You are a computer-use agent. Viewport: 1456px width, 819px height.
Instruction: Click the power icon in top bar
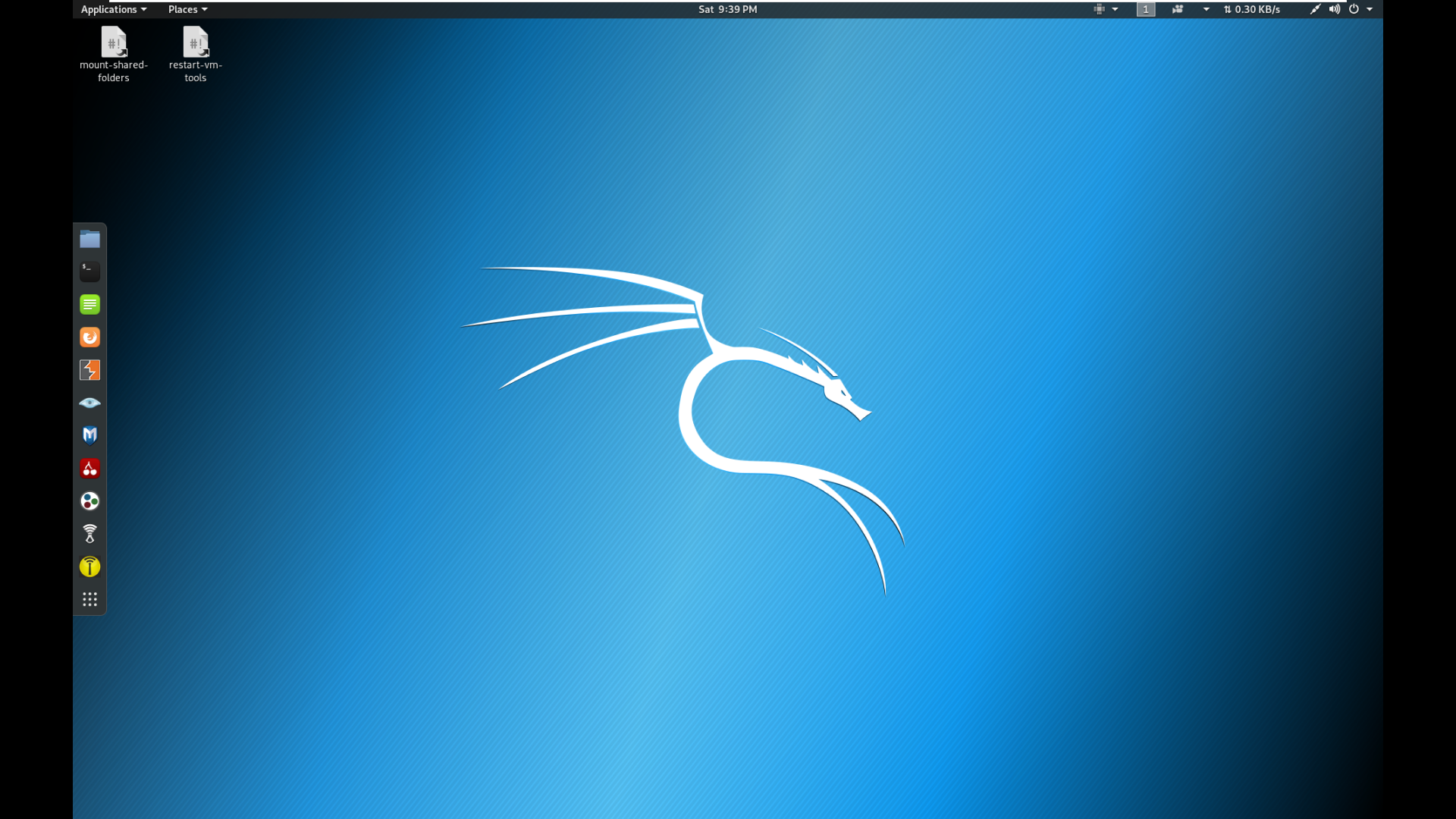click(x=1354, y=9)
